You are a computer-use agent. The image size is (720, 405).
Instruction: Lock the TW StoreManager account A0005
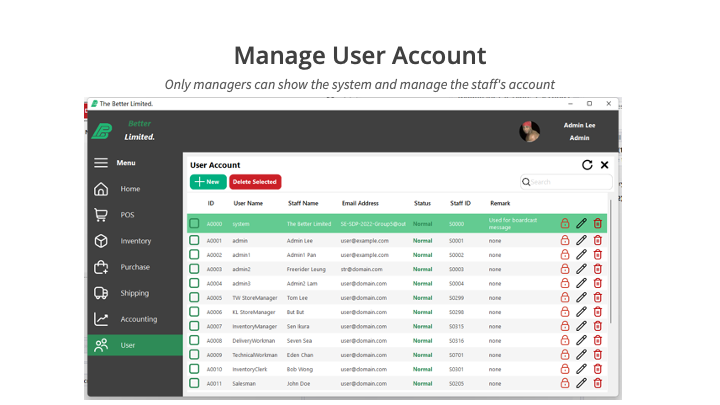coord(565,297)
